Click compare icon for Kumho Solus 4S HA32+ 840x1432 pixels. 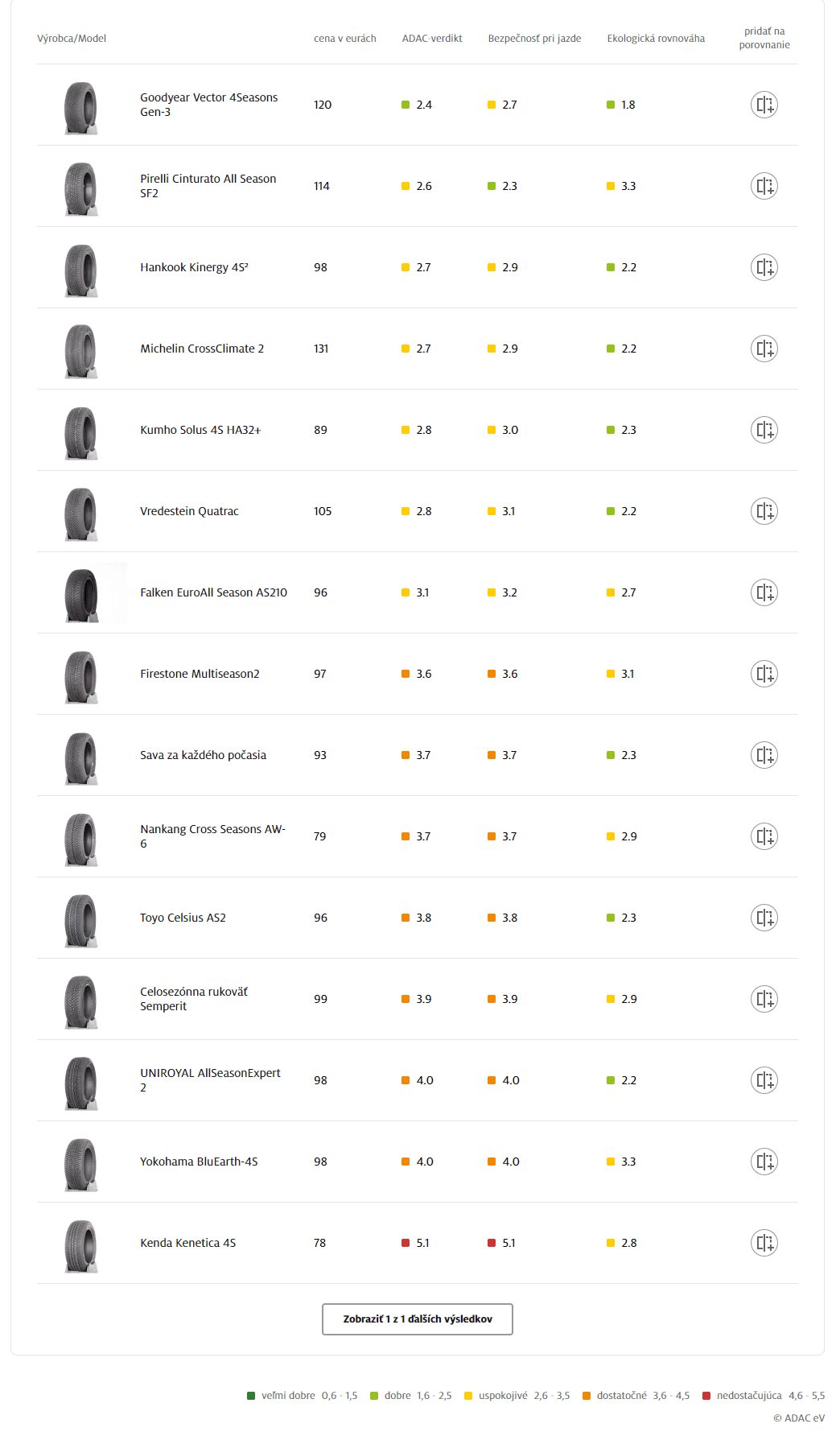coord(764,430)
